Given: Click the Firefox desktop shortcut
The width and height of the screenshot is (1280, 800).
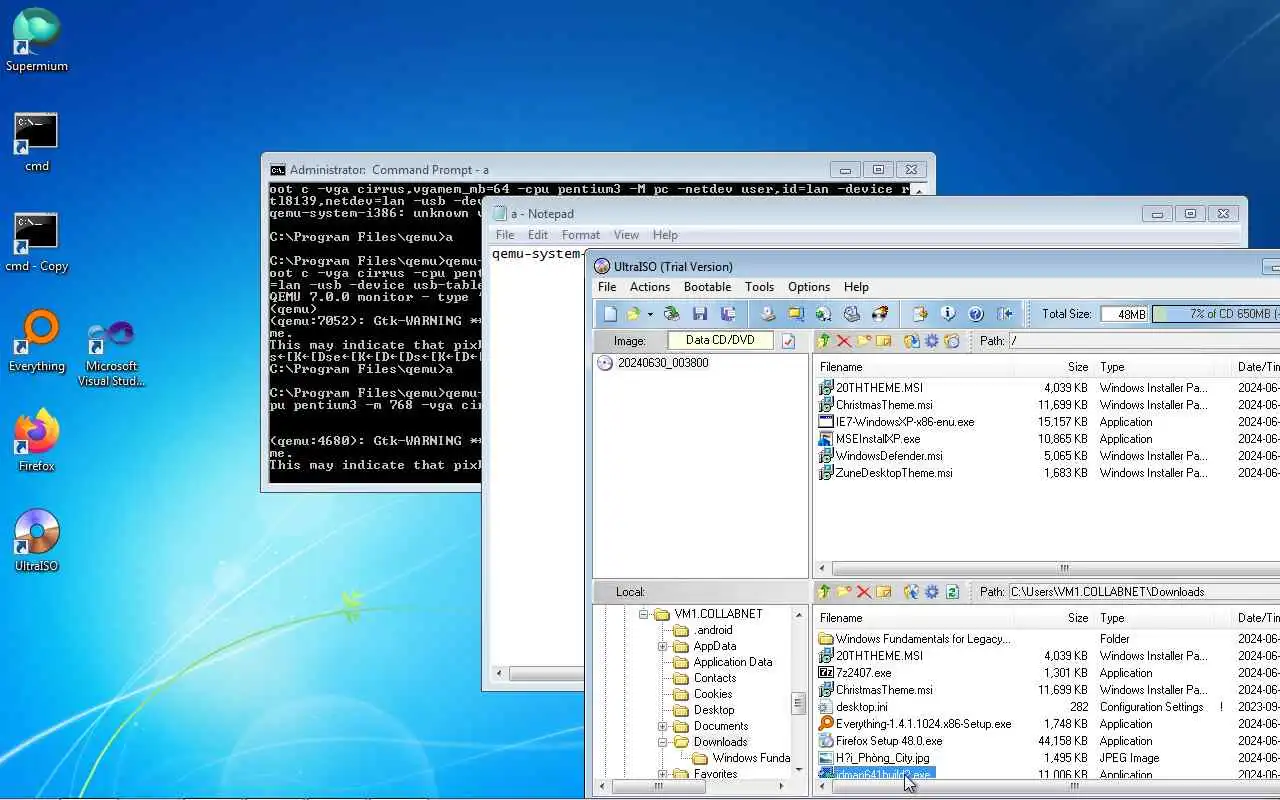Looking at the screenshot, I should (x=37, y=440).
